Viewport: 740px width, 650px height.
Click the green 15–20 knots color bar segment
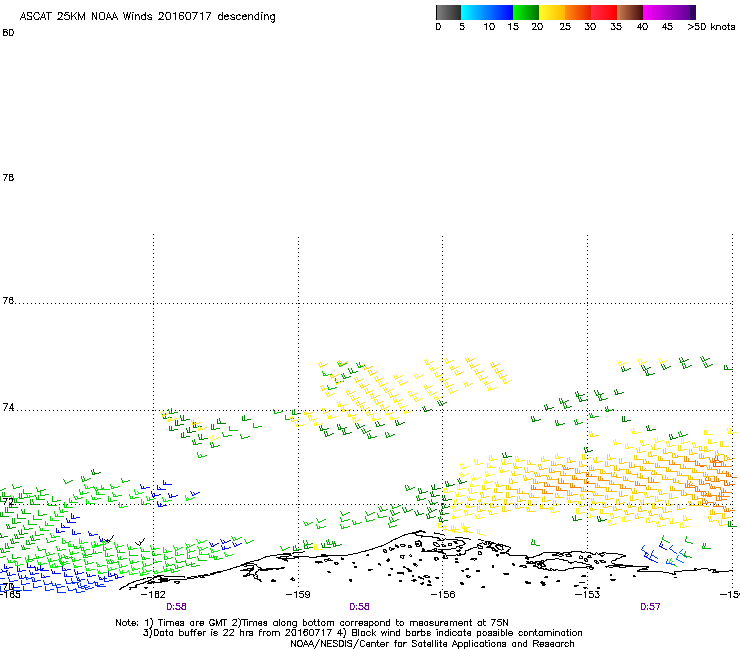coord(526,12)
